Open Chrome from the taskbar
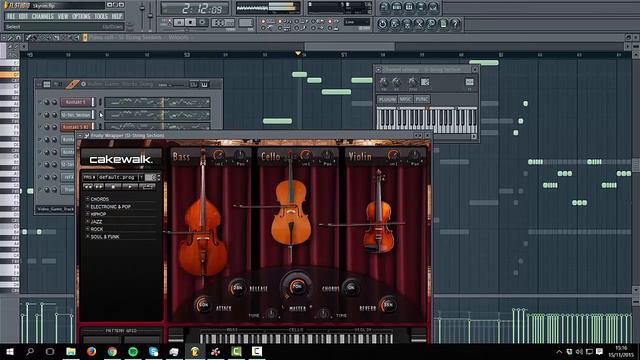The height and width of the screenshot is (360, 640). pos(112,351)
